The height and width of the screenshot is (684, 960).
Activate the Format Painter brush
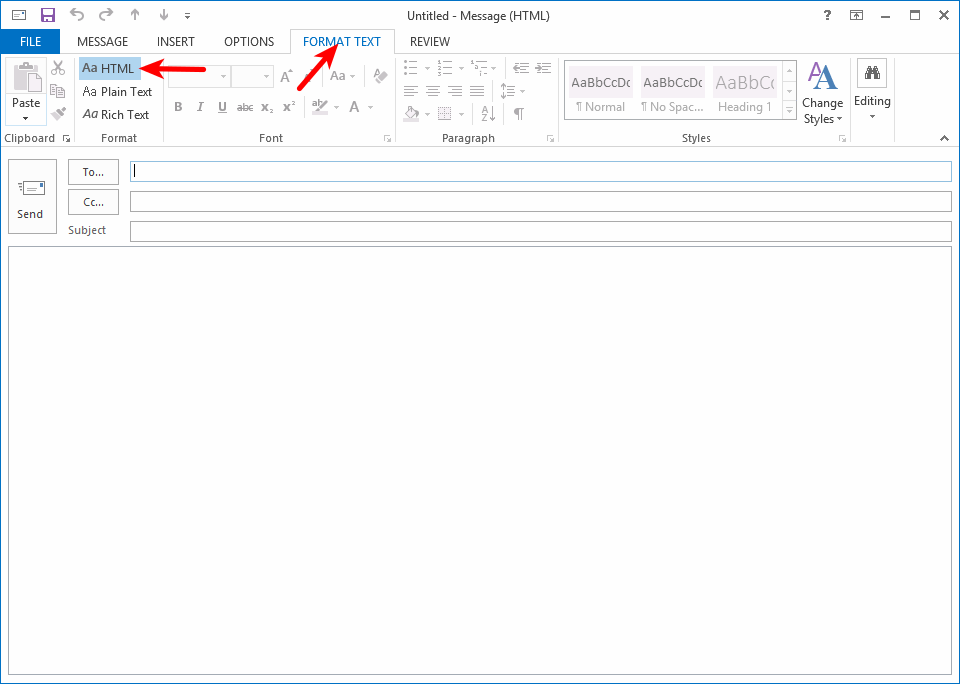pos(58,114)
